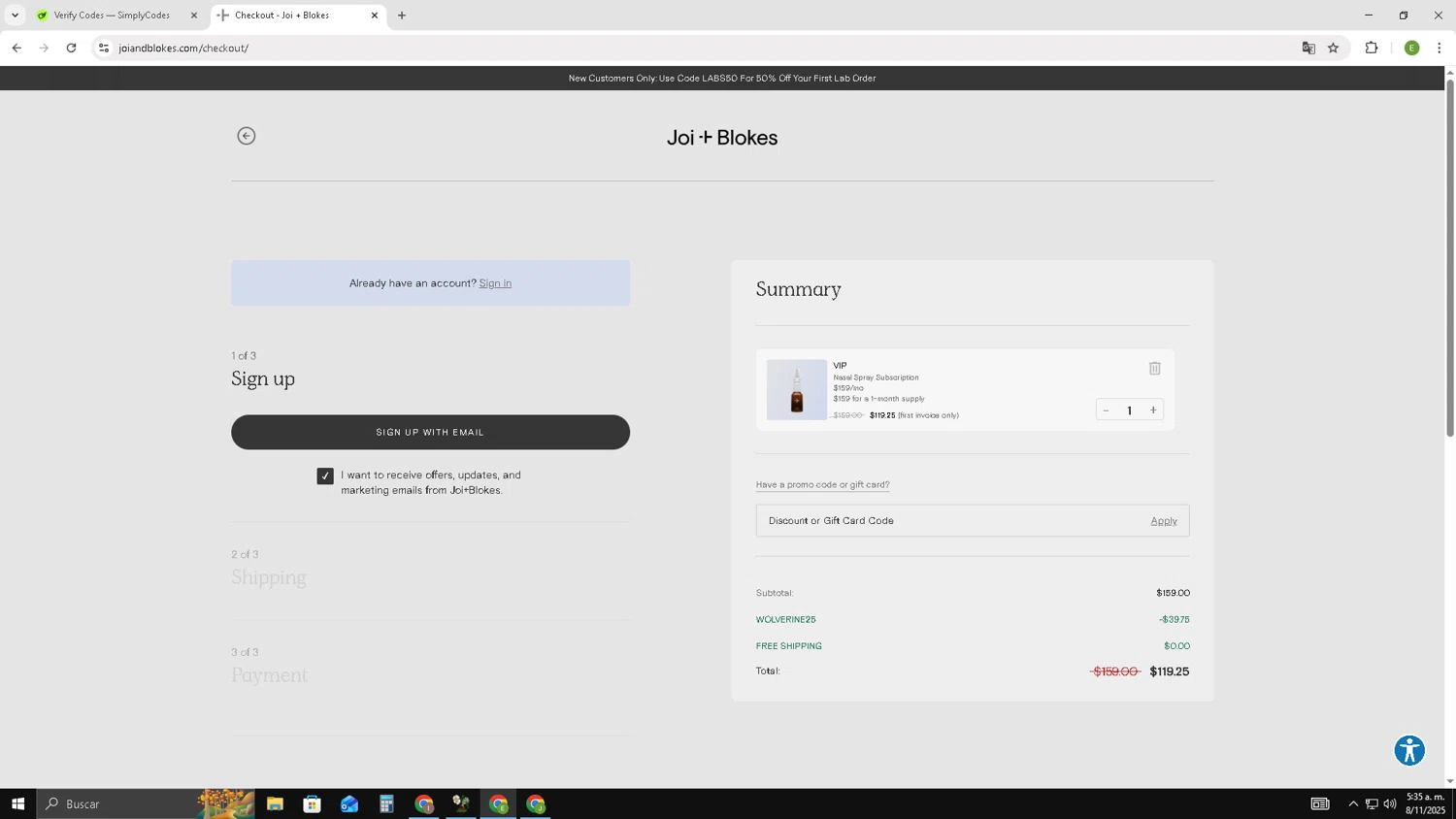Show hidden system tray icons
The image size is (1456, 819).
coord(1353,803)
